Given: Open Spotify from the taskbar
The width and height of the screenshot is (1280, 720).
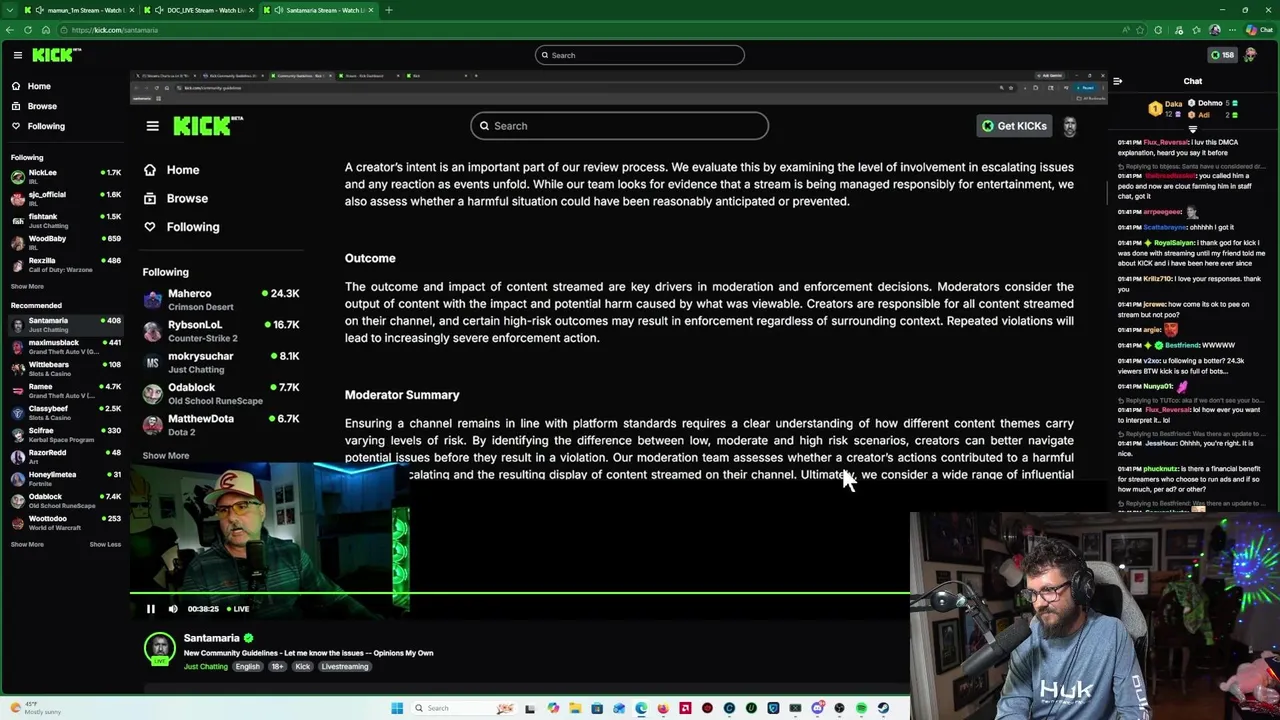Looking at the screenshot, I should point(861,709).
